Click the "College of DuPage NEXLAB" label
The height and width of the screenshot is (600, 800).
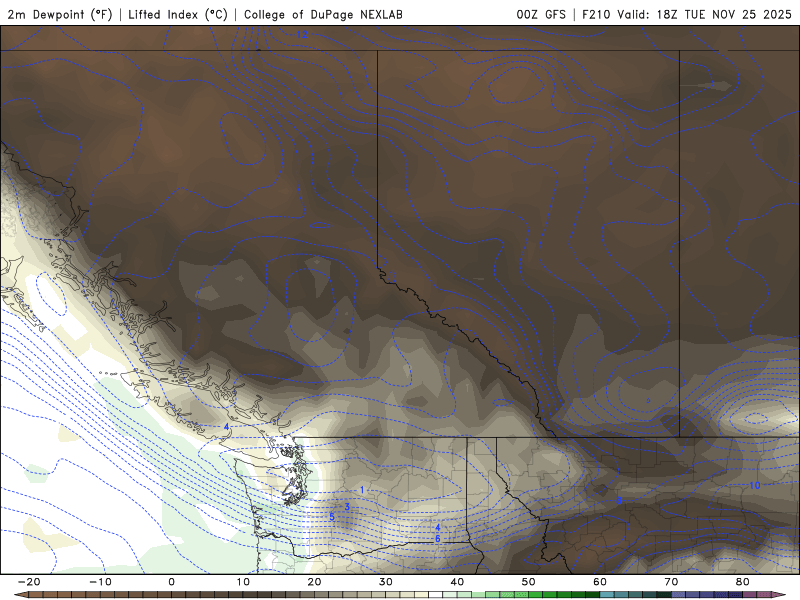pyautogui.click(x=323, y=14)
